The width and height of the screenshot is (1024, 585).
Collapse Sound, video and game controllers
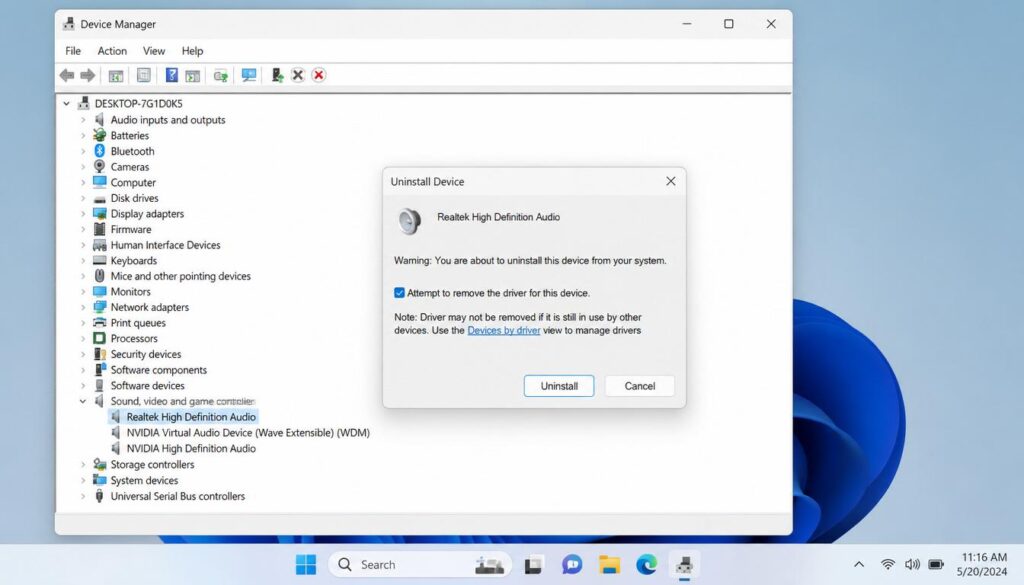click(83, 401)
